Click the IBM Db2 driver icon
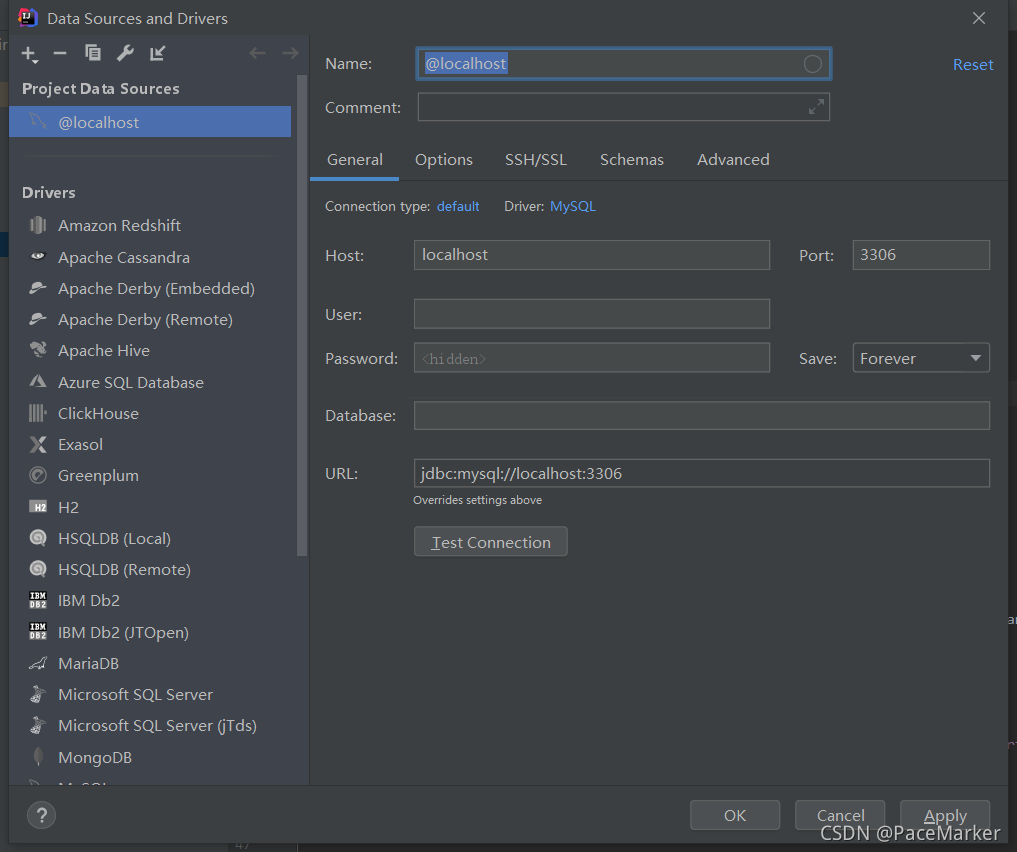1017x852 pixels. pyautogui.click(x=38, y=600)
